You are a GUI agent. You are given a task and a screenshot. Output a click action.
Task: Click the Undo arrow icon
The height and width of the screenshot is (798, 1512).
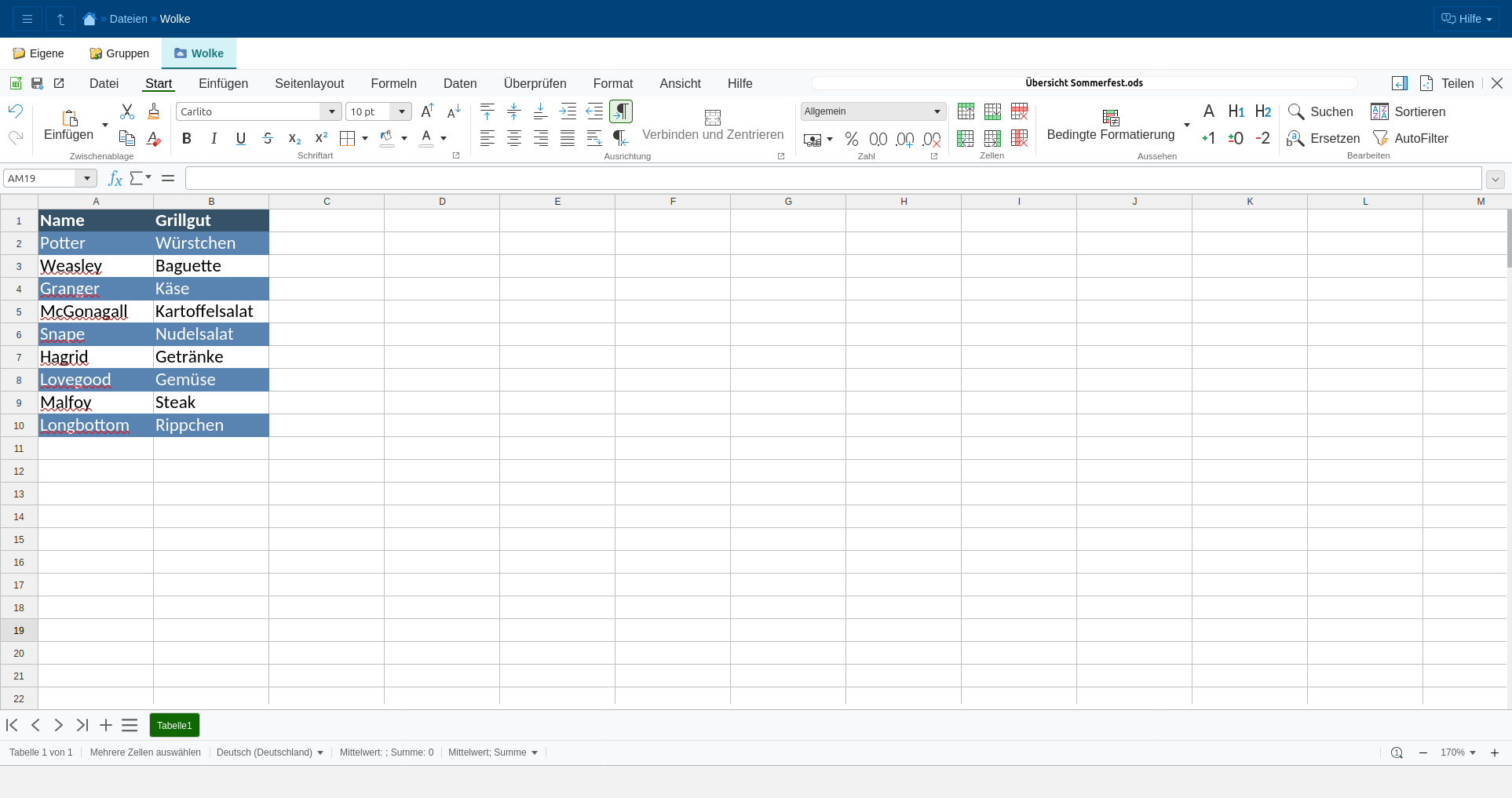pyautogui.click(x=16, y=111)
